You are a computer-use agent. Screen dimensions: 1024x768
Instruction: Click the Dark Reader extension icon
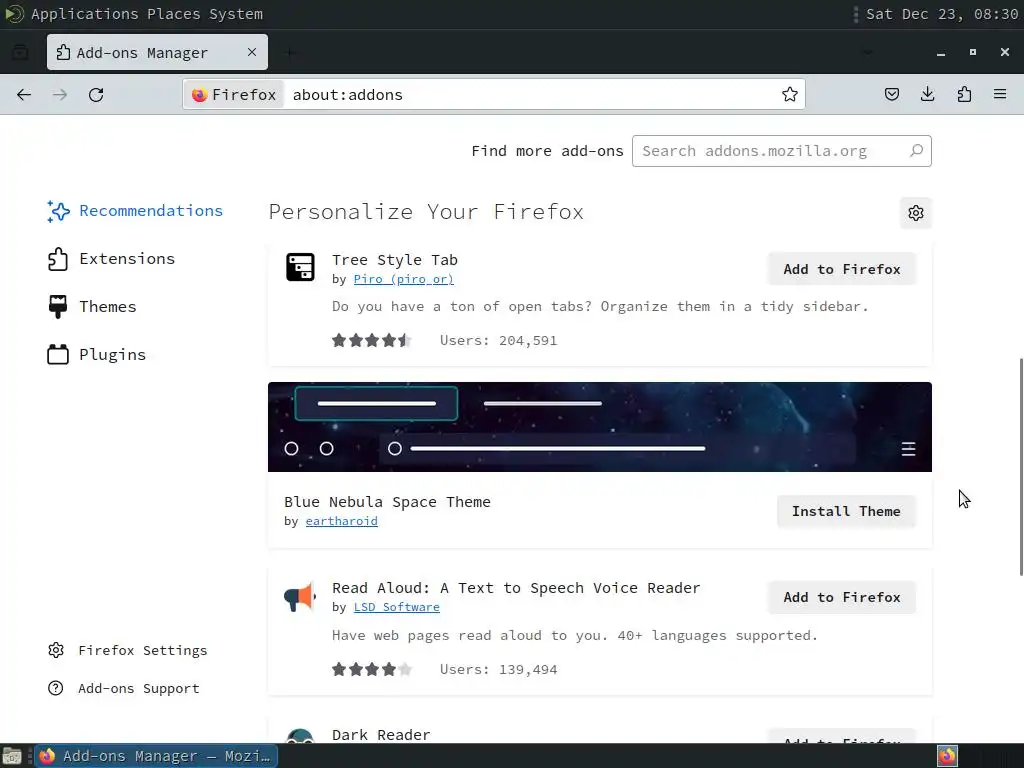300,736
